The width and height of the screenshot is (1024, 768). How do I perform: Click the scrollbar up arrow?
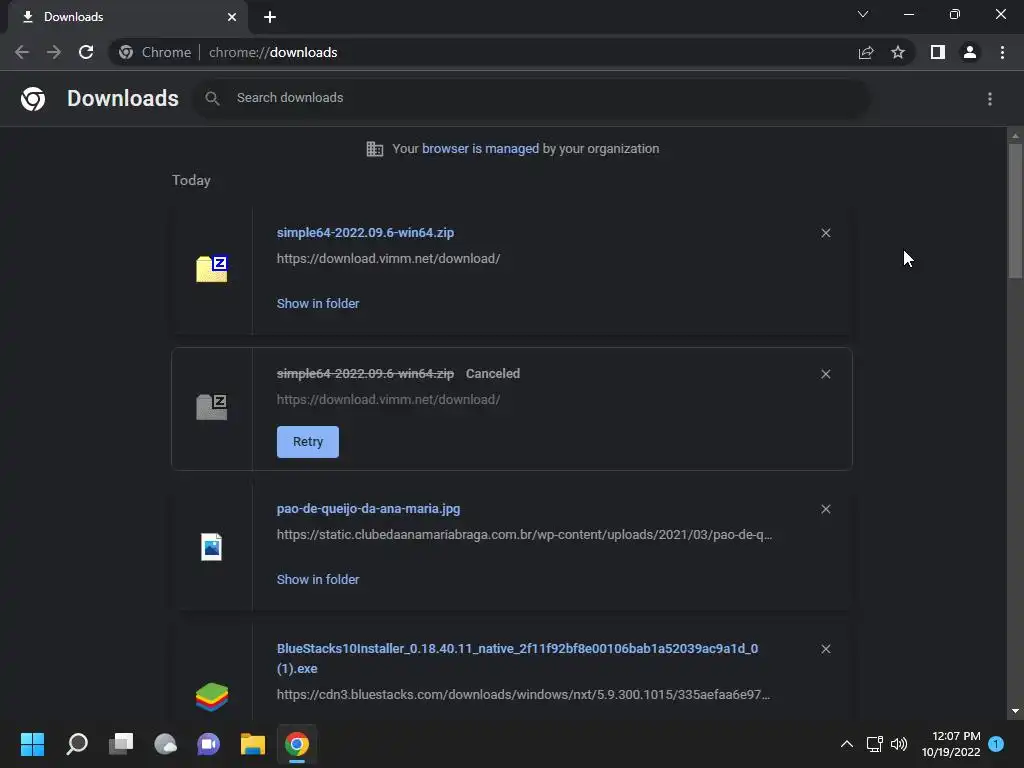1015,135
